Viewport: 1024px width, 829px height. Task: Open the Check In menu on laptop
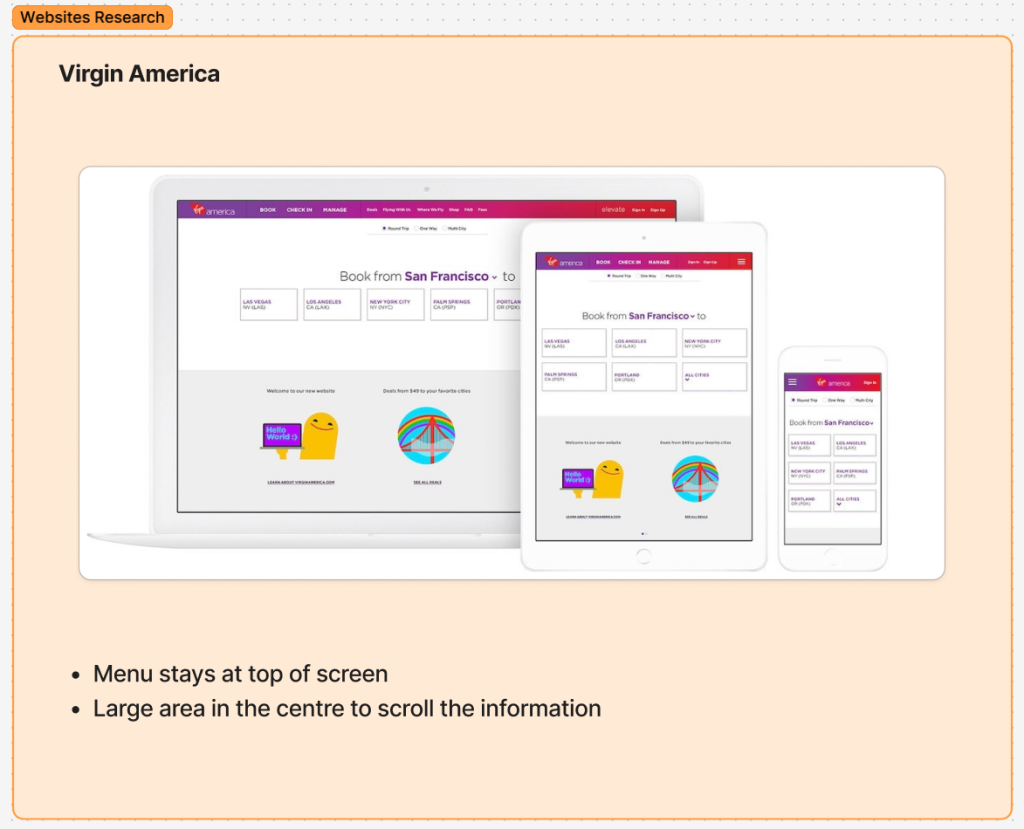point(299,210)
